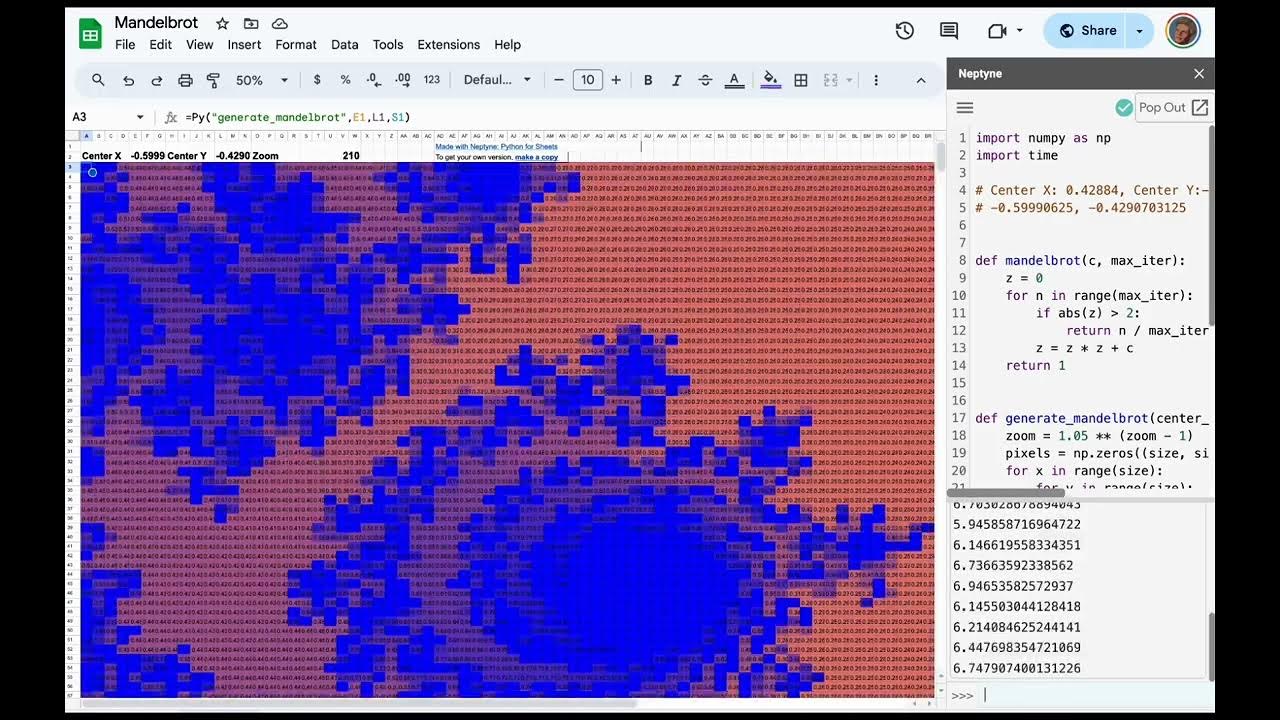Click the borders icon in toolbar
Viewport: 1280px width, 720px height.
tap(801, 80)
